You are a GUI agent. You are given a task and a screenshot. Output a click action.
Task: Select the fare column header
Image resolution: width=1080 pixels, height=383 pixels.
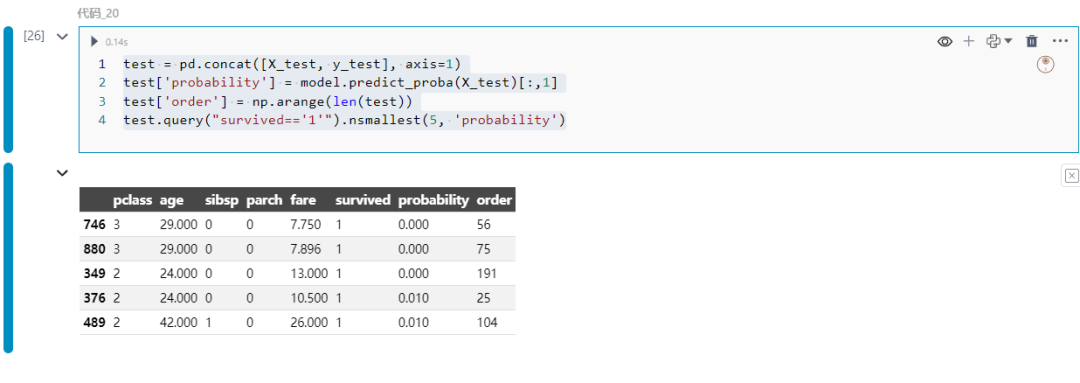pyautogui.click(x=303, y=200)
